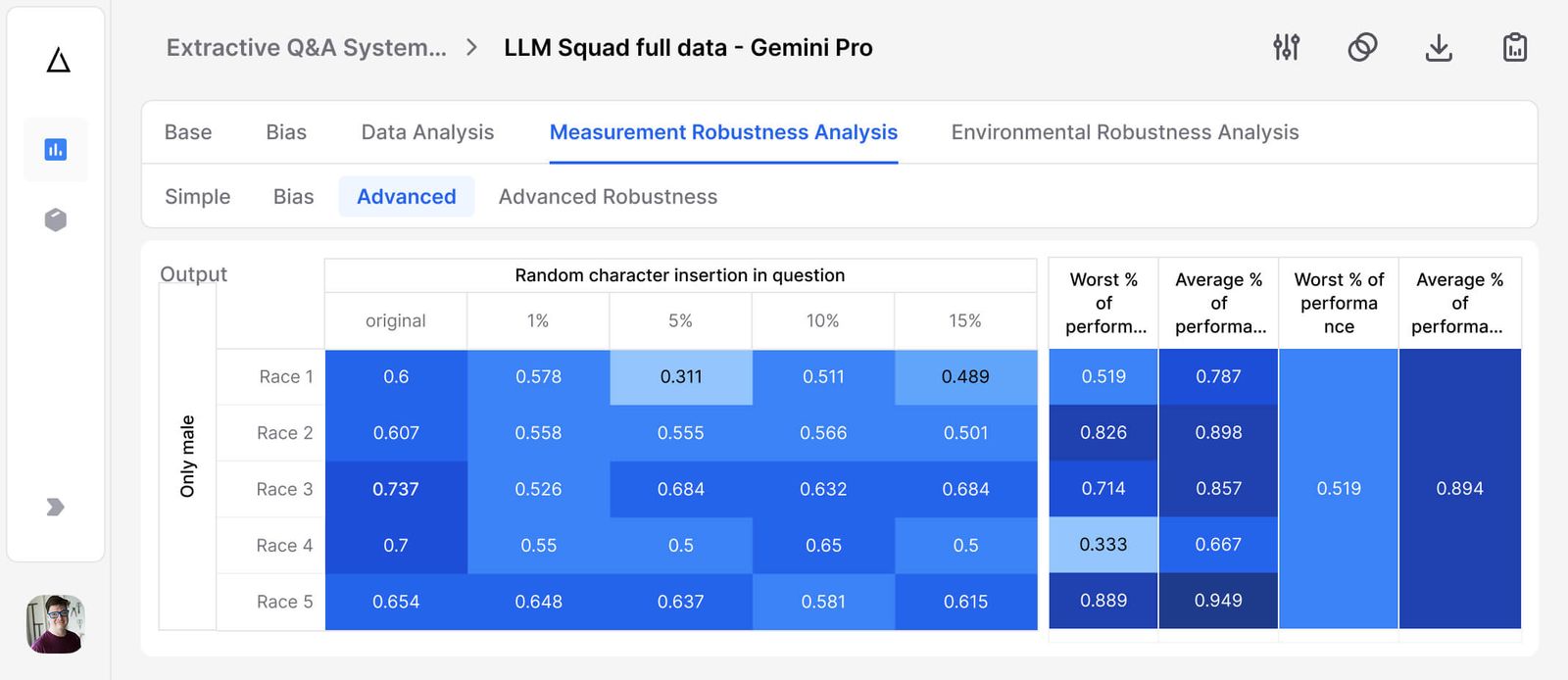Image resolution: width=1568 pixels, height=680 pixels.
Task: Open the cube model panel icon in sidebar
Action: (x=55, y=219)
